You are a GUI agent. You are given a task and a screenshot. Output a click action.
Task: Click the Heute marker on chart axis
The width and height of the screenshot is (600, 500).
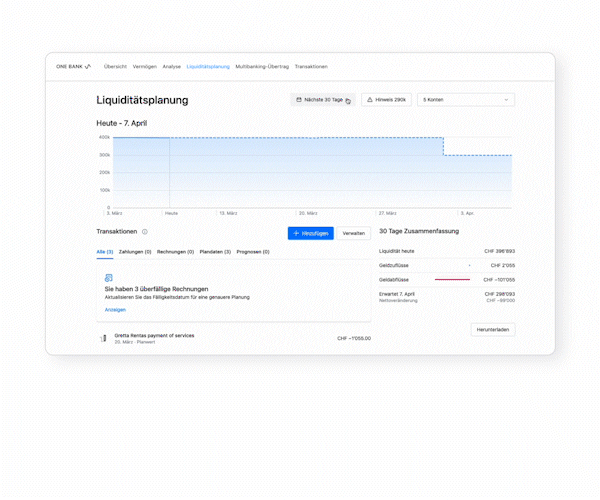point(171,213)
